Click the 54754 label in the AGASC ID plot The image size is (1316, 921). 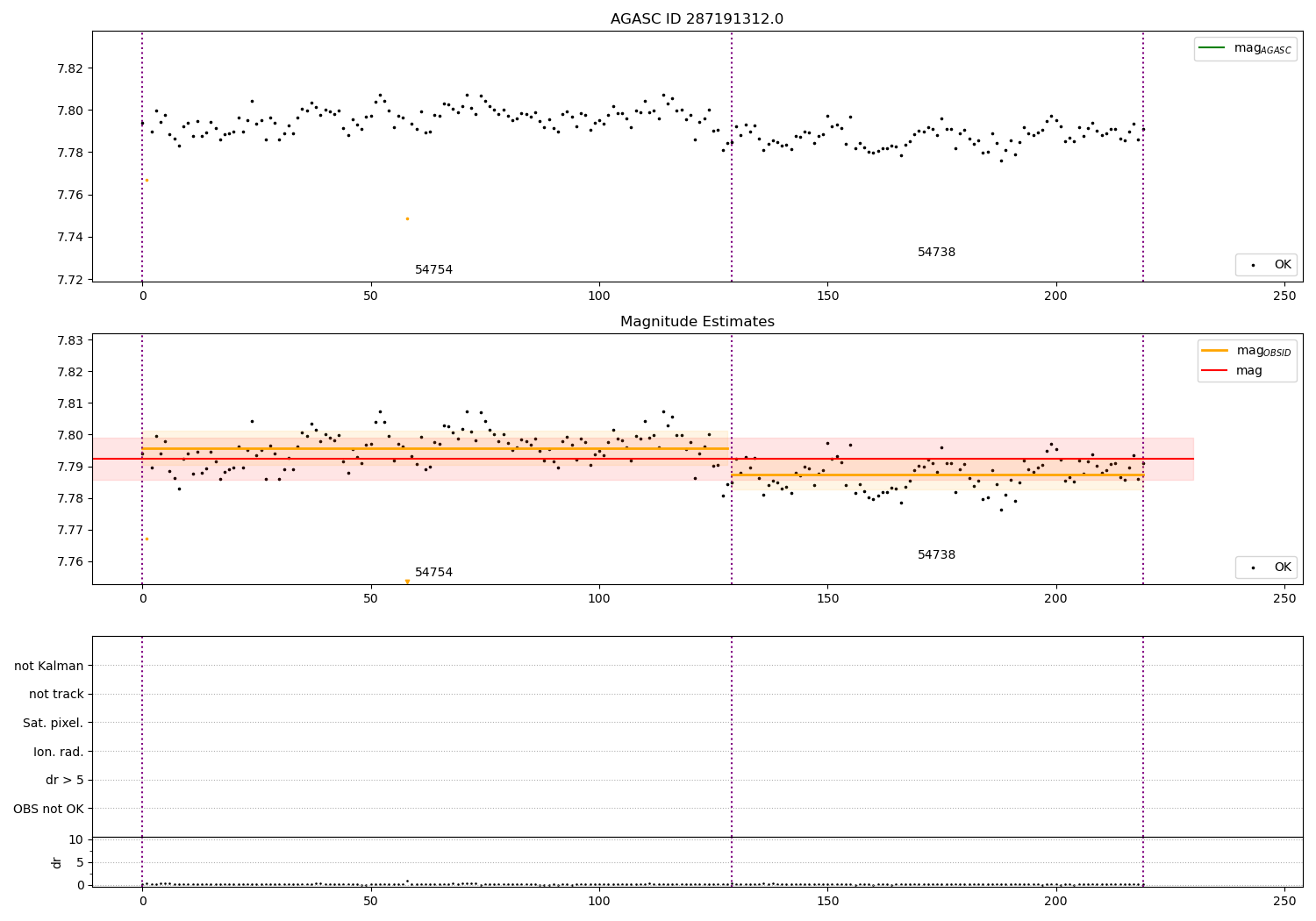(x=433, y=270)
